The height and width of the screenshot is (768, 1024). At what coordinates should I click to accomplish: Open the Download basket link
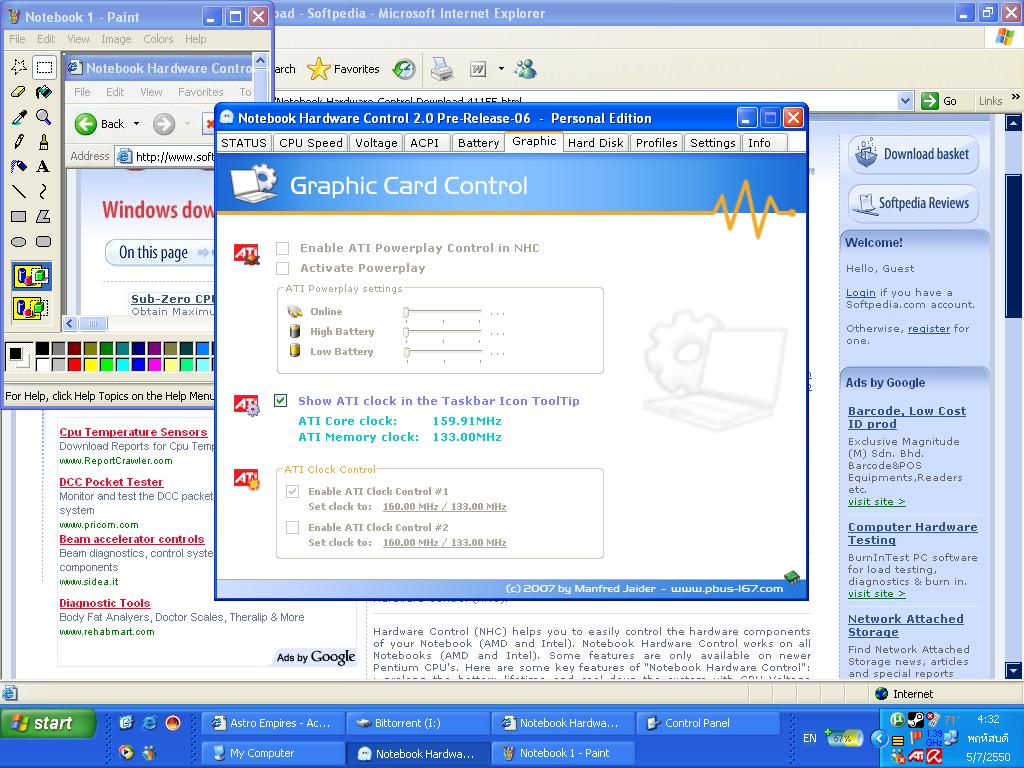(x=914, y=154)
